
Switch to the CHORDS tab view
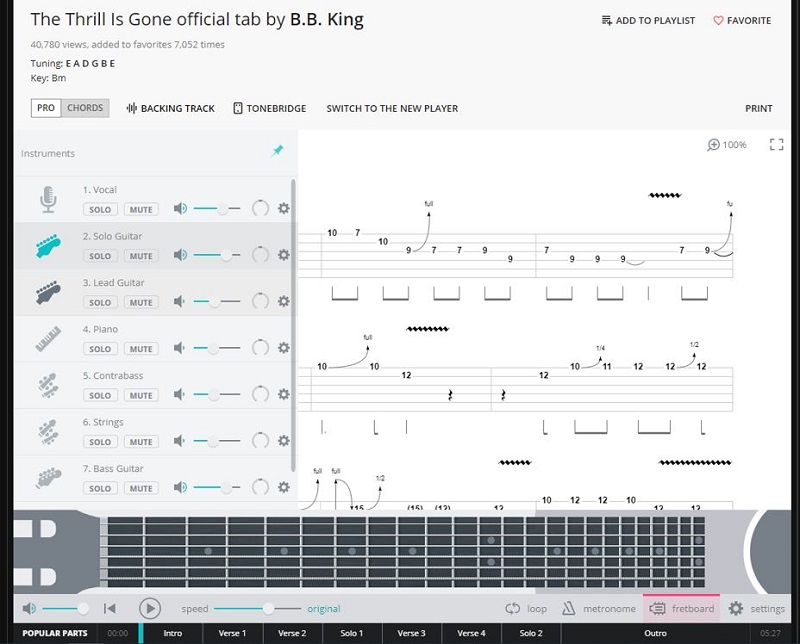(x=85, y=108)
